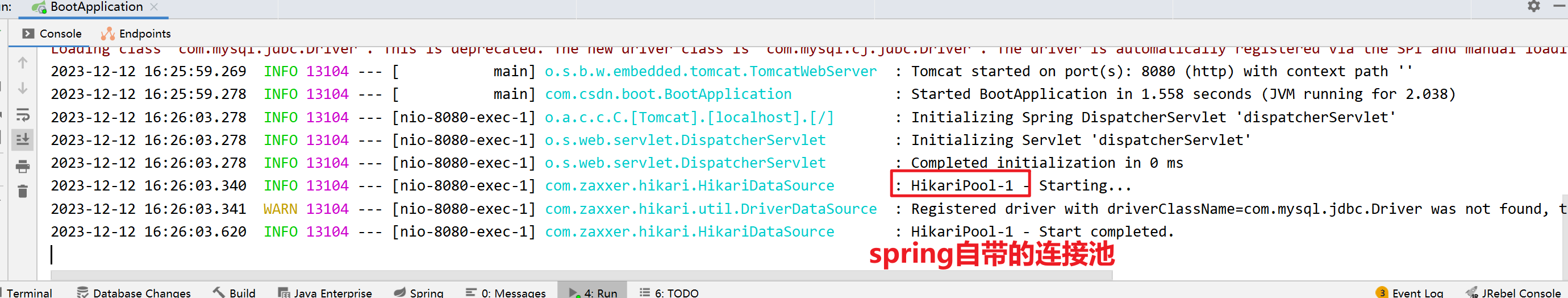
Task: Click "Initializing Servlet 'dispatcherServlet'" message
Action: [1081, 140]
